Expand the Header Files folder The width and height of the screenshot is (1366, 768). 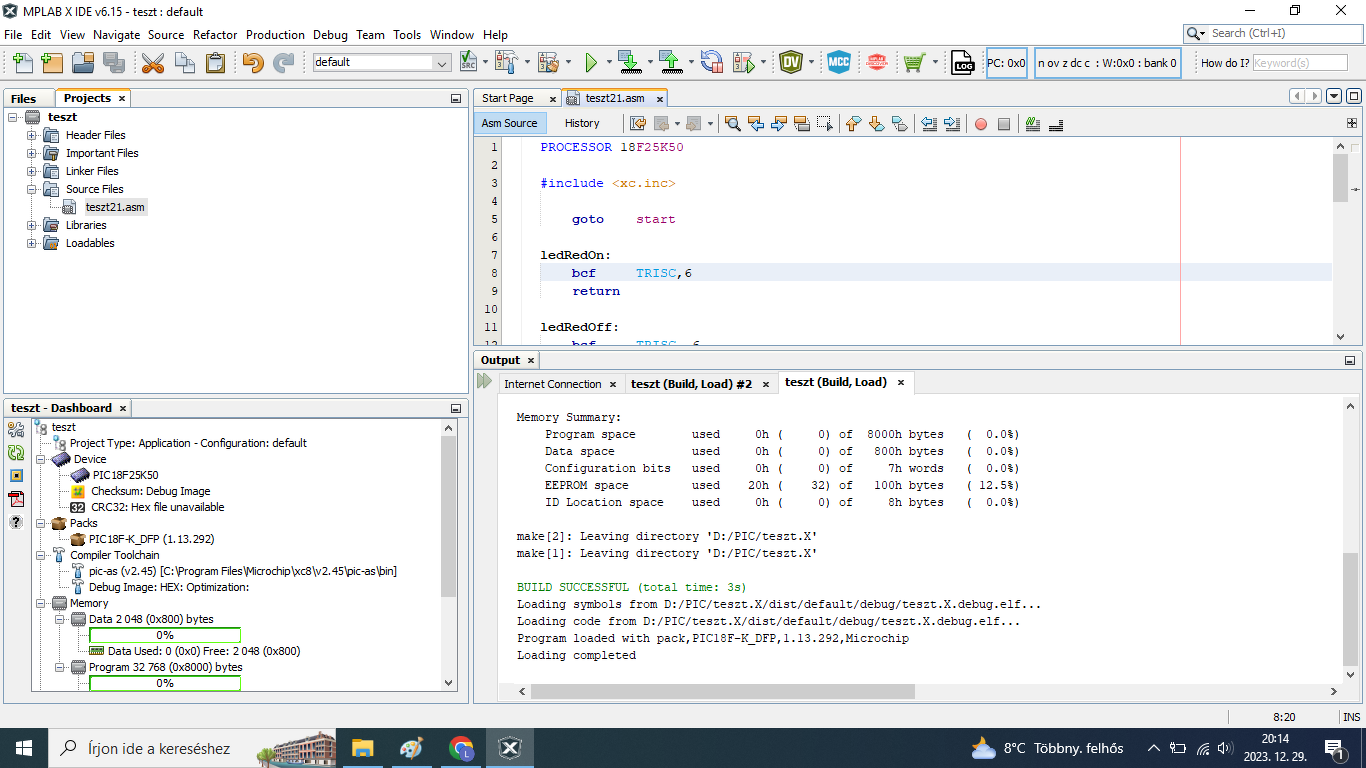click(x=32, y=135)
